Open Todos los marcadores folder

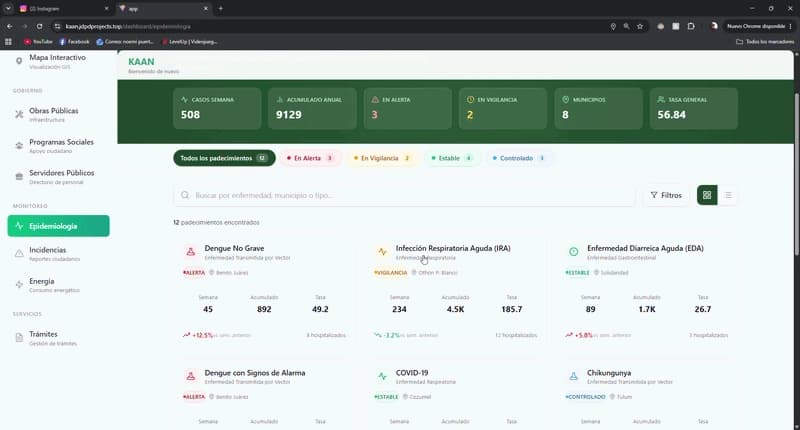coord(765,42)
